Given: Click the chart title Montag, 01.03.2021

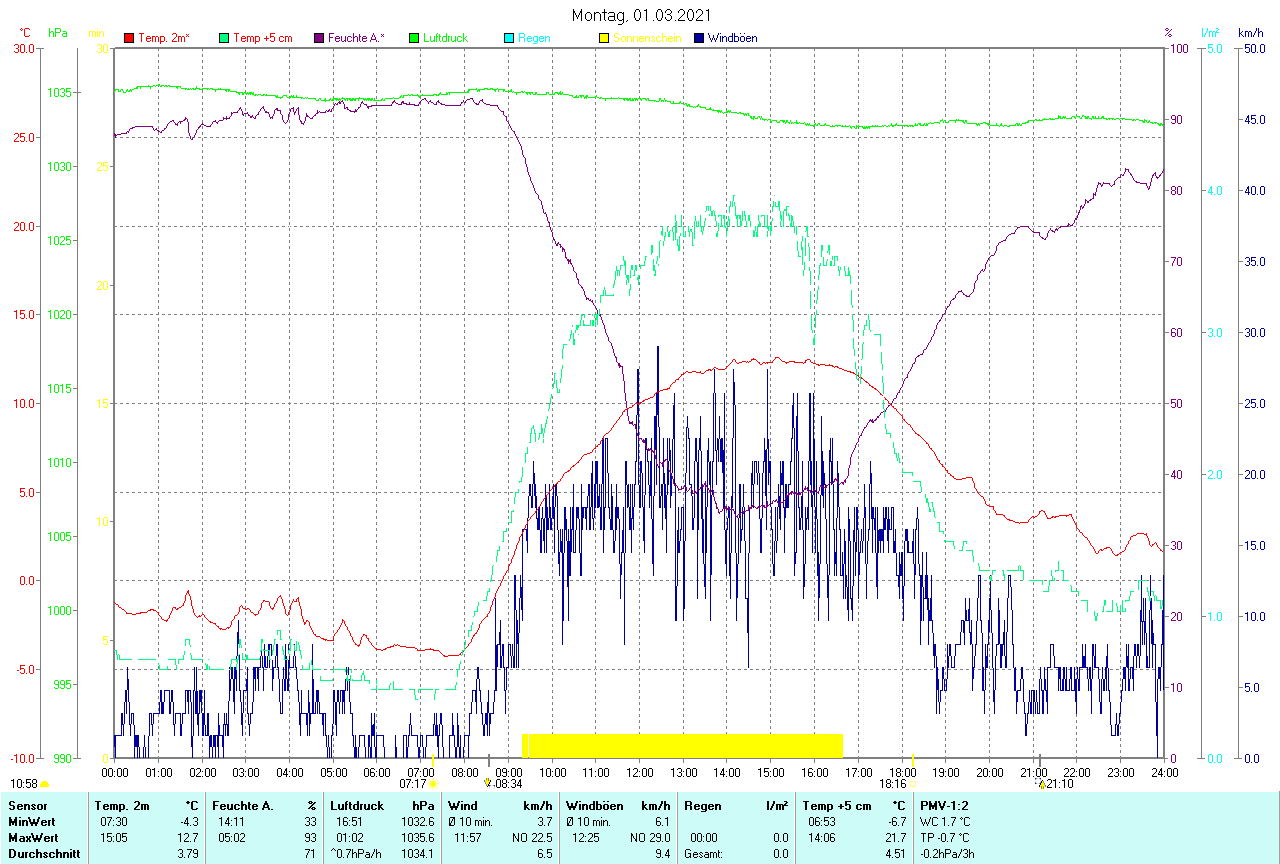Looking at the screenshot, I should pyautogui.click(x=642, y=15).
